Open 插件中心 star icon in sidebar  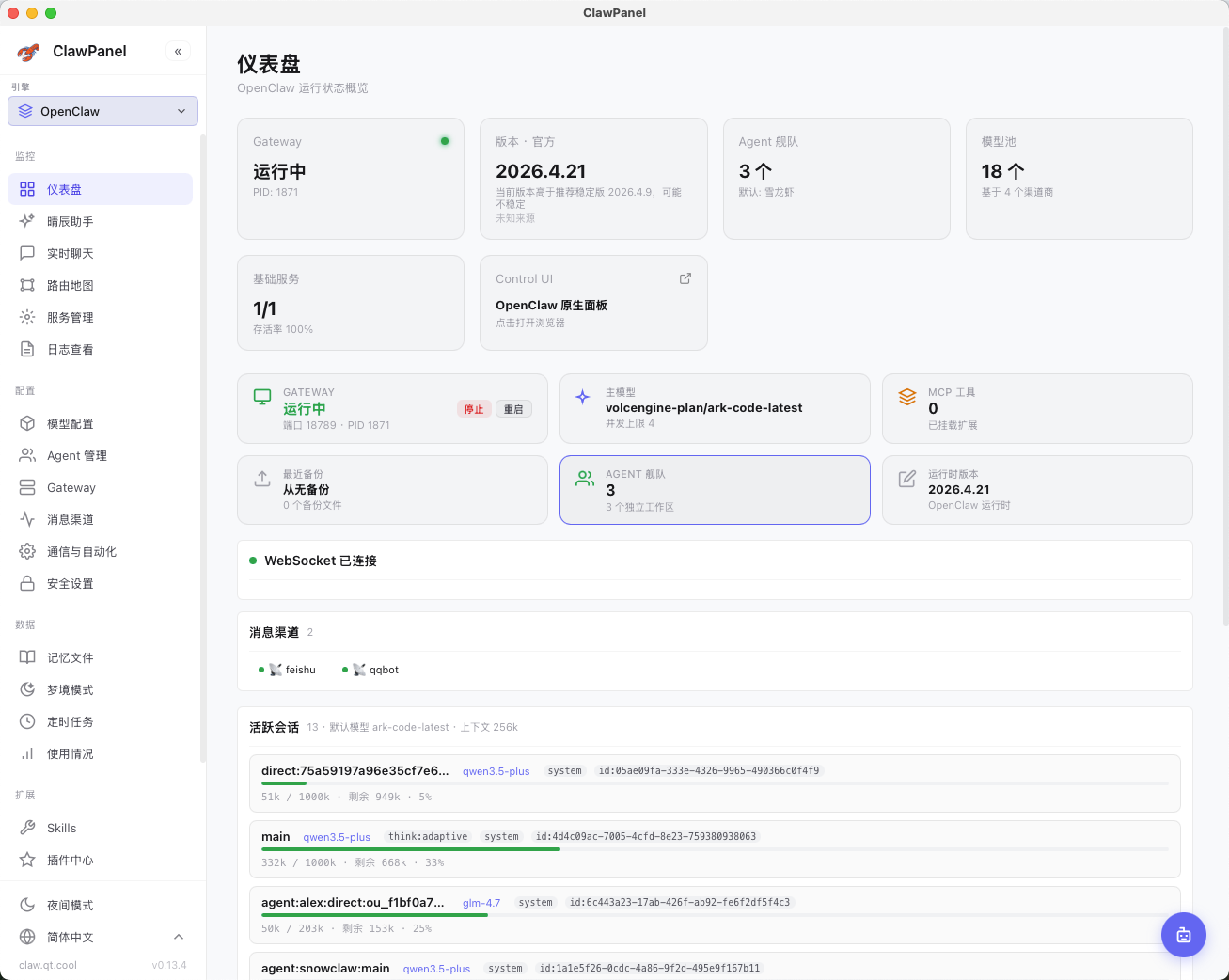pos(27,860)
